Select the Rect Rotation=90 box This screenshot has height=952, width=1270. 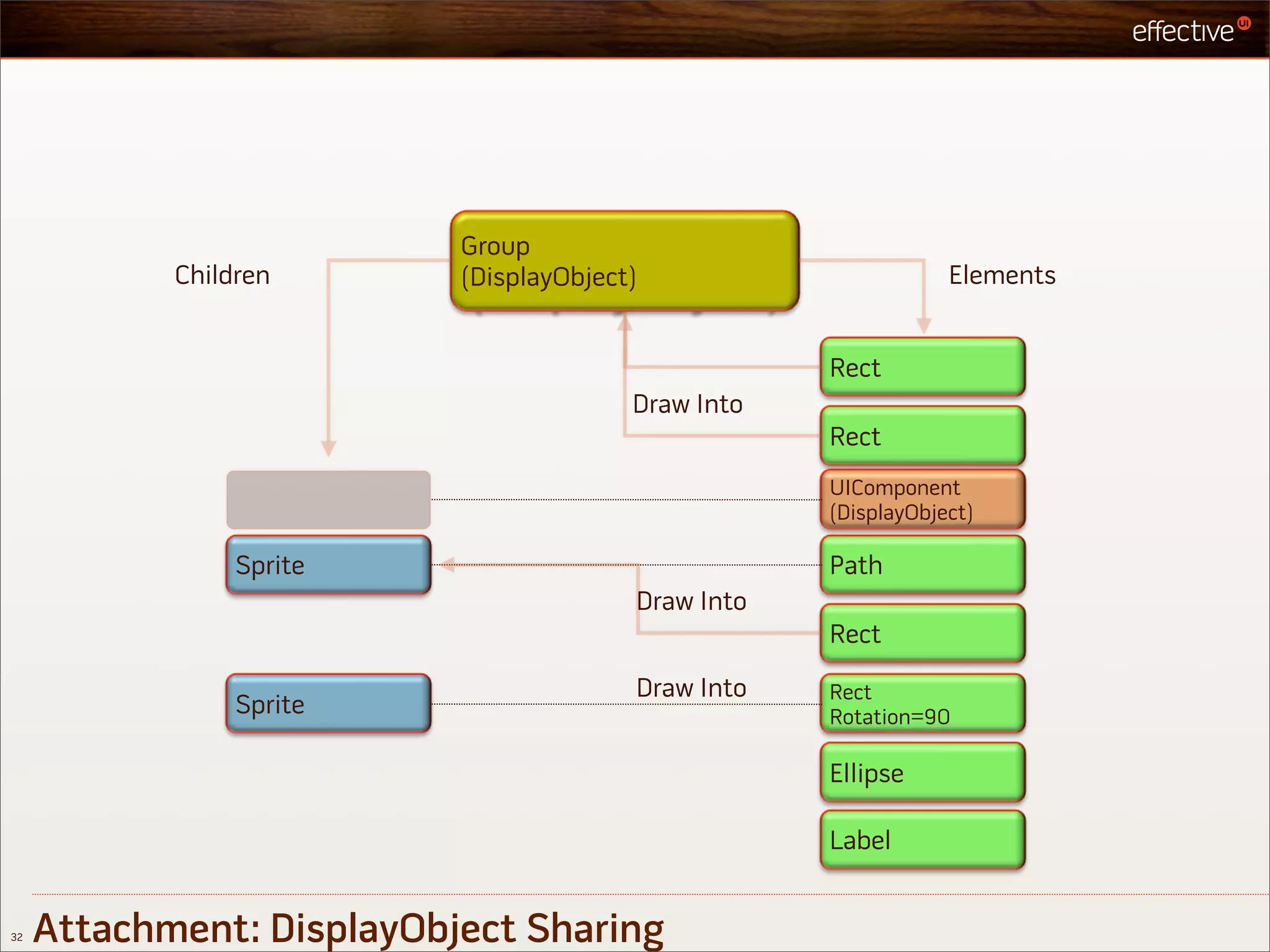[922, 704]
